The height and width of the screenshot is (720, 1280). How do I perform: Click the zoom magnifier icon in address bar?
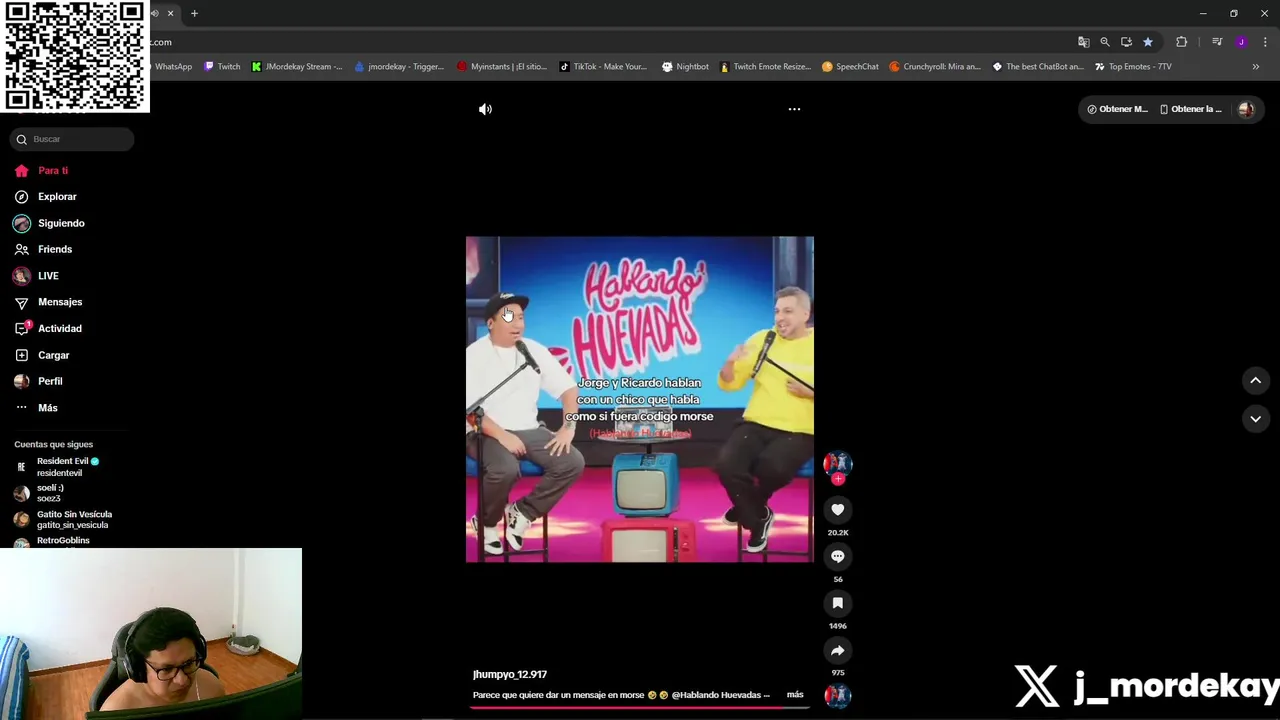tap(1105, 42)
